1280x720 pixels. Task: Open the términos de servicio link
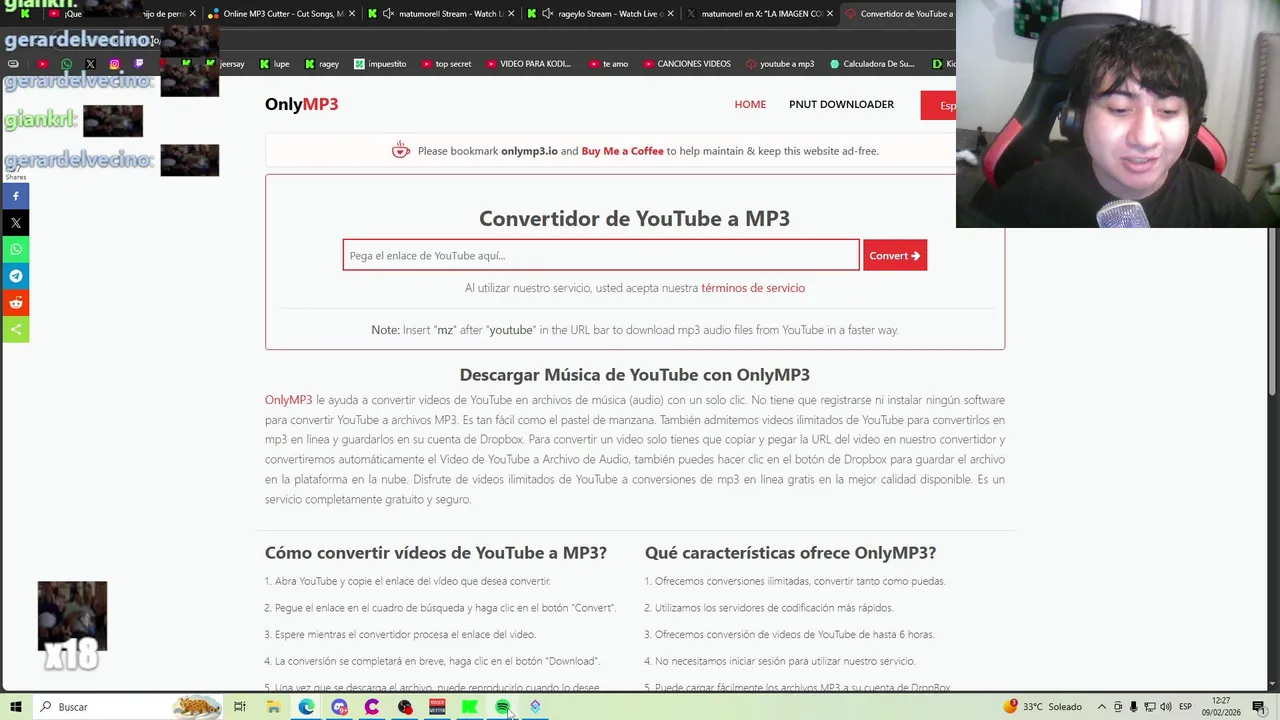click(753, 288)
